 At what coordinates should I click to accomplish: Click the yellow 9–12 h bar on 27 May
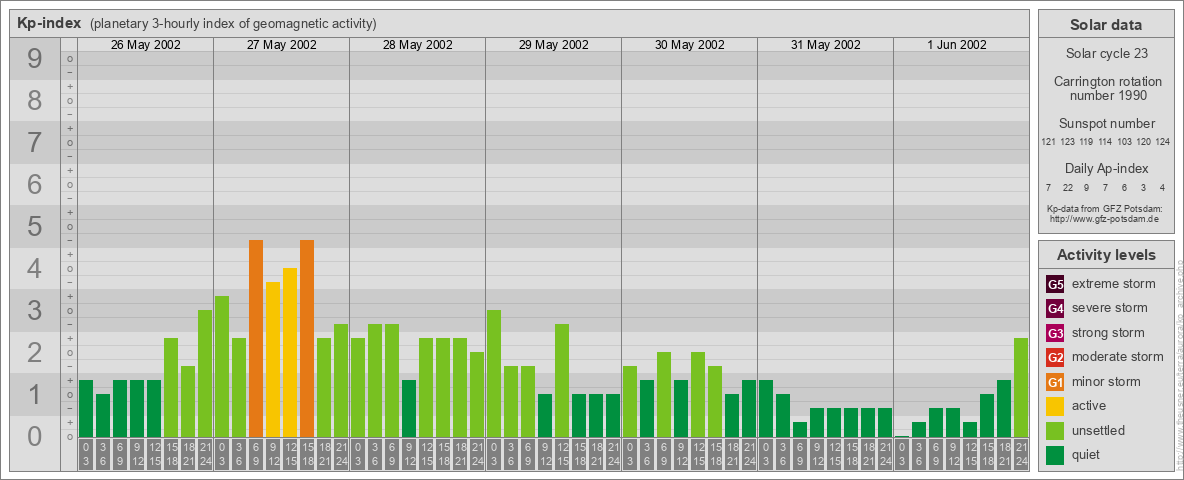point(273,359)
